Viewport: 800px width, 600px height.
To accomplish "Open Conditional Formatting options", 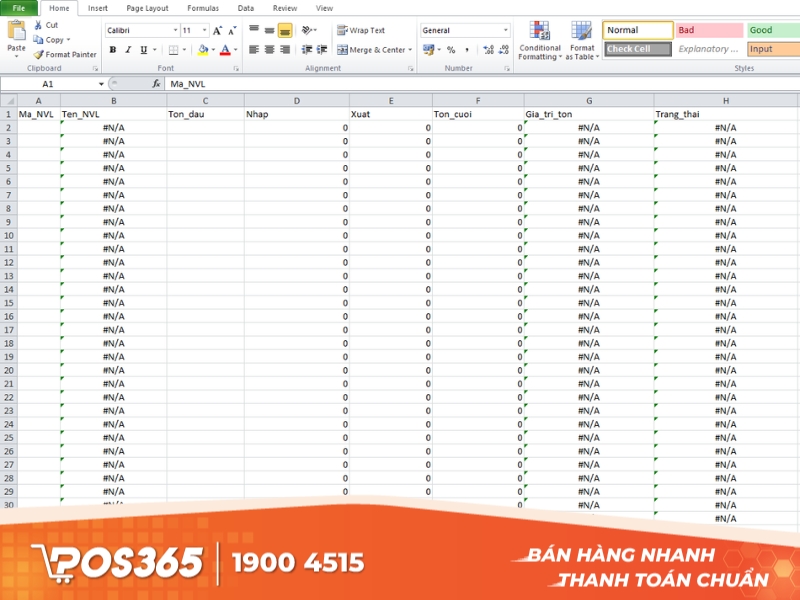I will (539, 38).
